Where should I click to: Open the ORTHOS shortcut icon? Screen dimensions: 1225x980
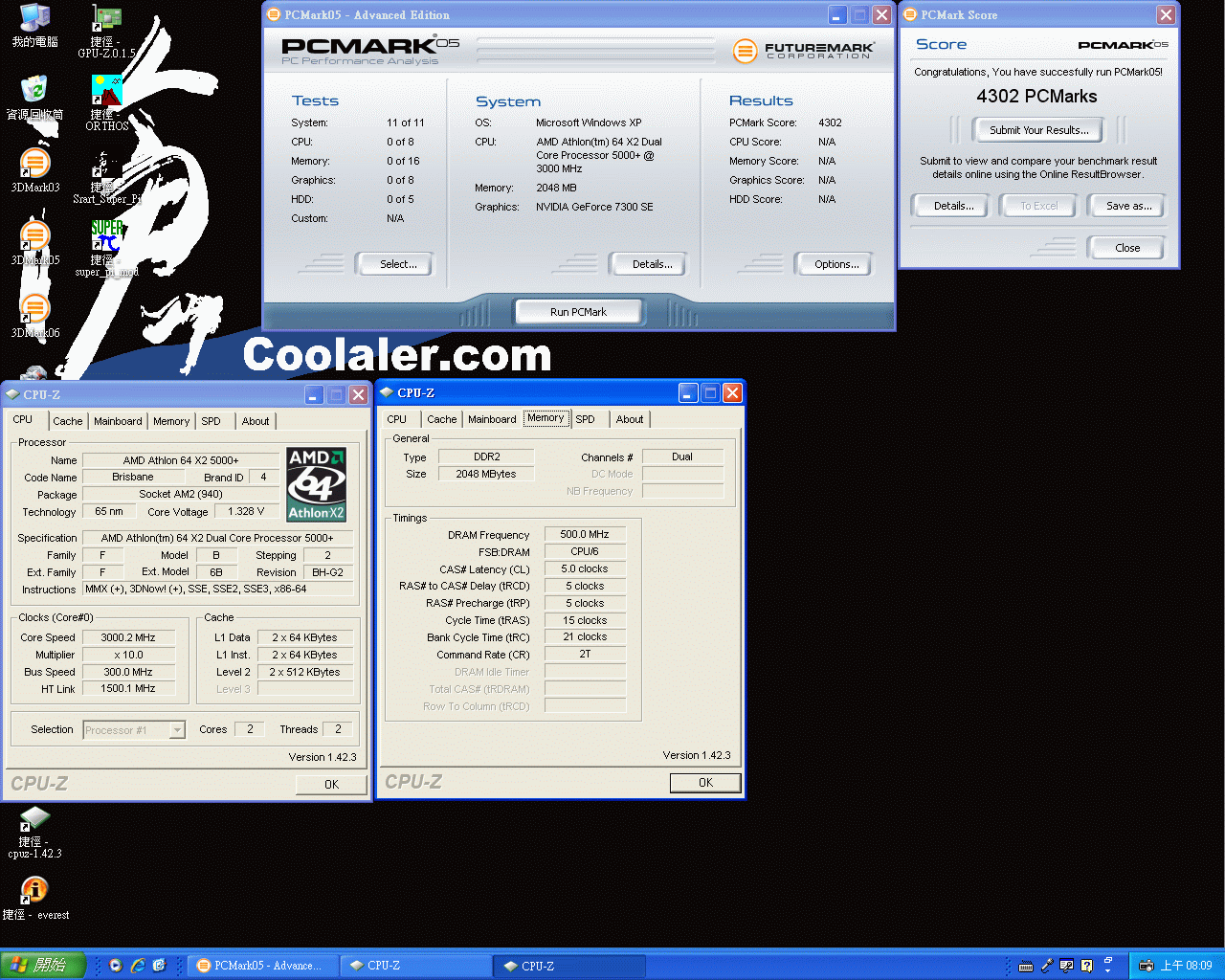point(106,103)
